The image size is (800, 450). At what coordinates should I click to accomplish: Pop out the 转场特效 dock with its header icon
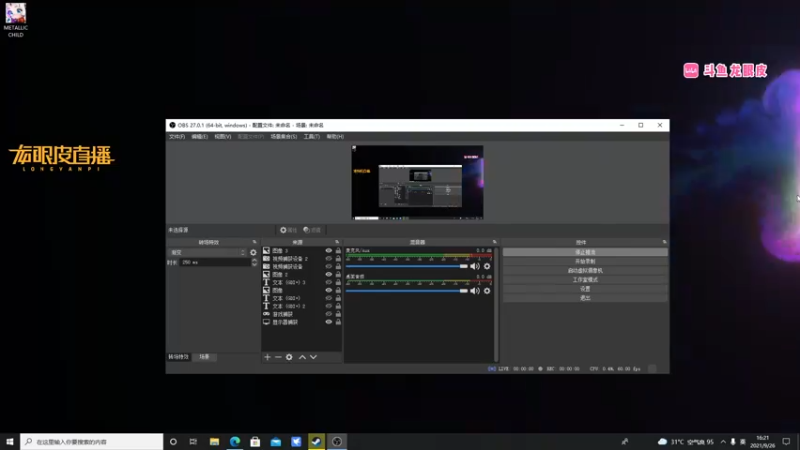tap(255, 242)
